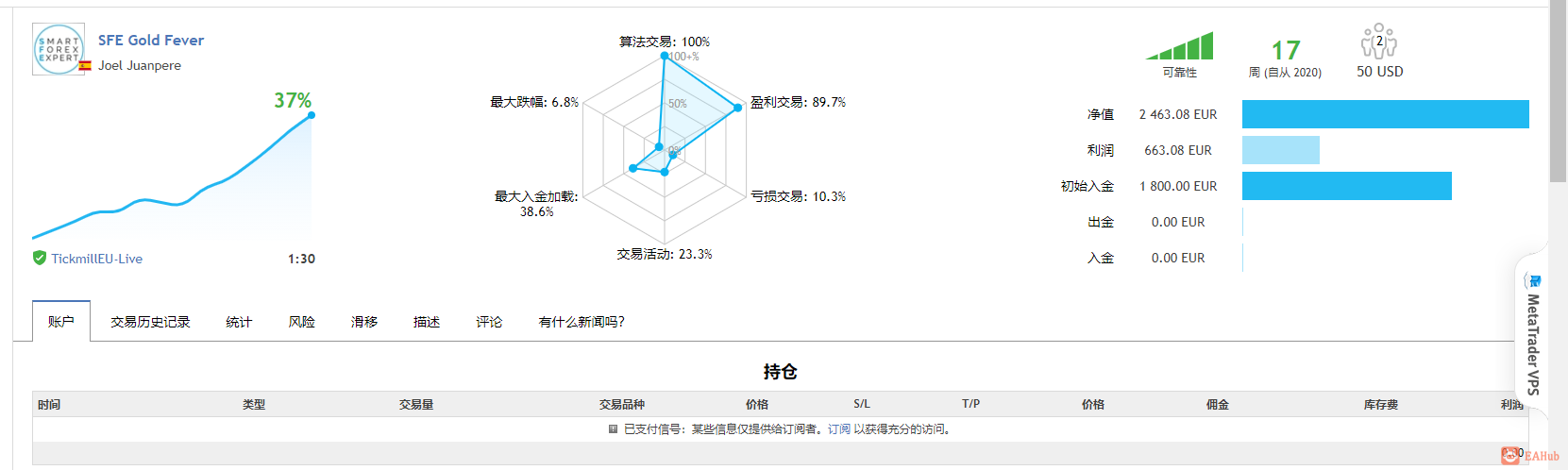Screen dimensions: 1568x470
Task: Go to the 评论 tab
Action: tap(489, 322)
